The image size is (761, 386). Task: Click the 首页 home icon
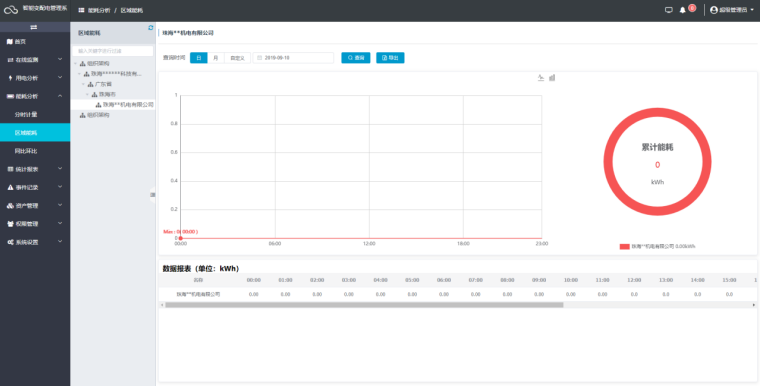pos(10,42)
